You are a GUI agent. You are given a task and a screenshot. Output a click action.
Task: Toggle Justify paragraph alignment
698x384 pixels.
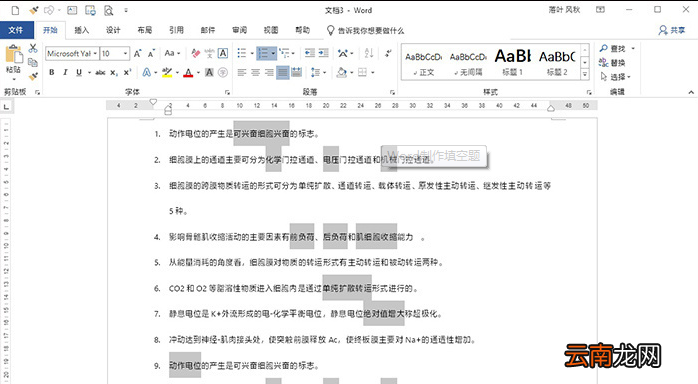pos(283,73)
